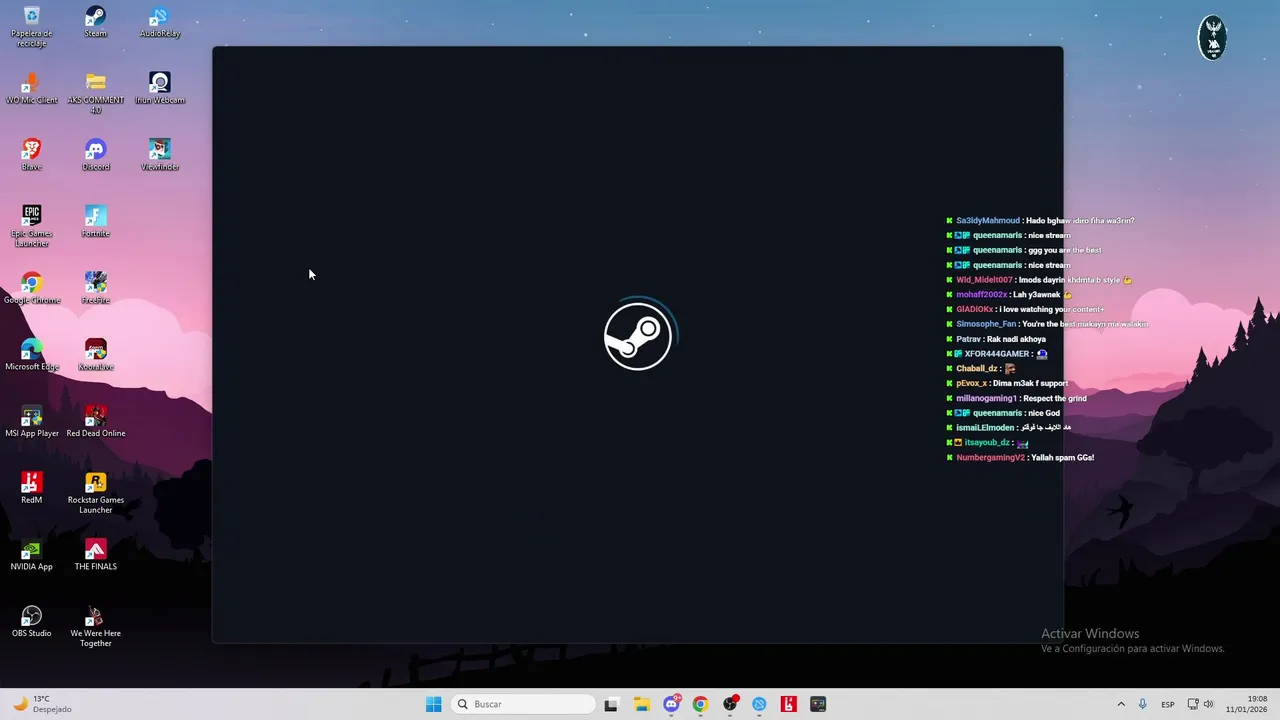The image size is (1280, 720).
Task: Select the We Were Here Together shortcut
Action: tap(95, 626)
